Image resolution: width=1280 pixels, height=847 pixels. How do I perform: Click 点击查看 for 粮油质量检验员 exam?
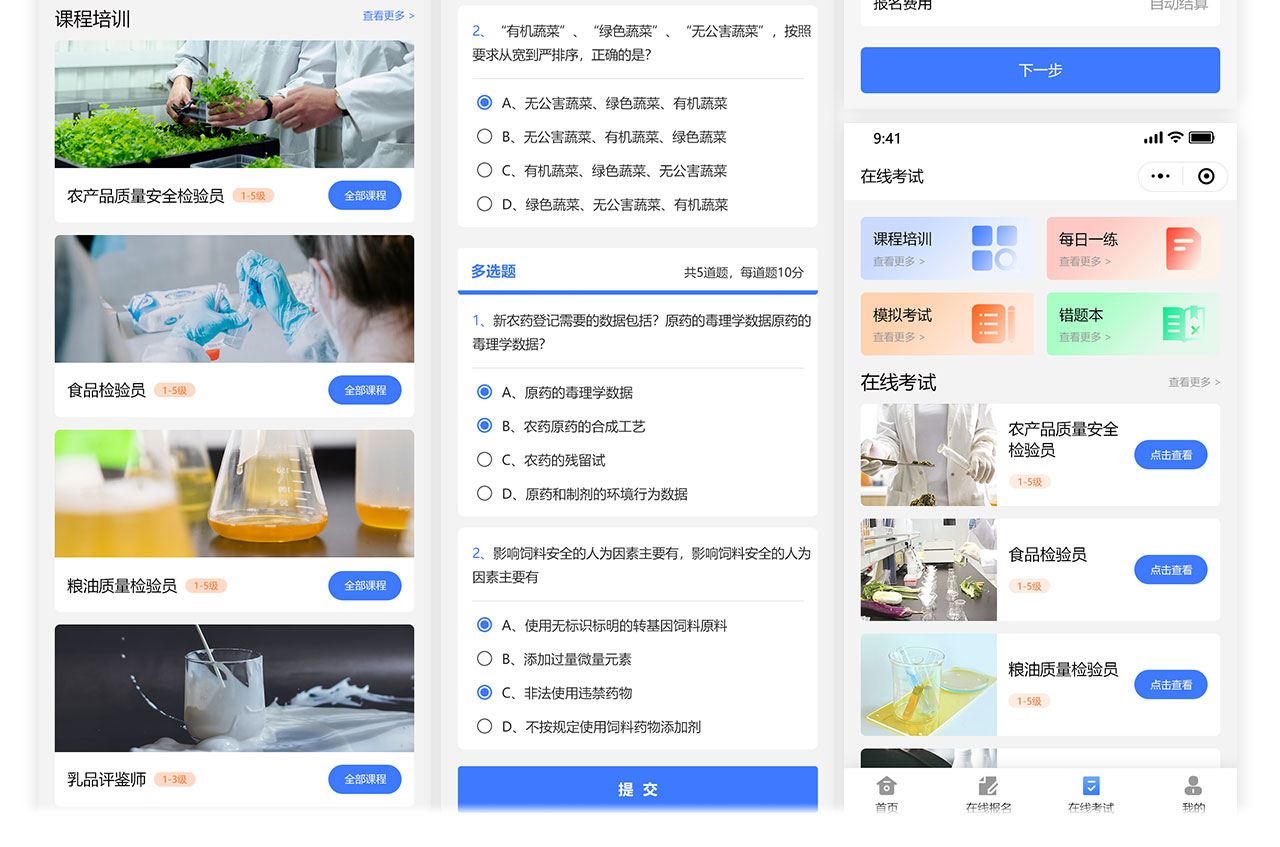pos(1170,685)
